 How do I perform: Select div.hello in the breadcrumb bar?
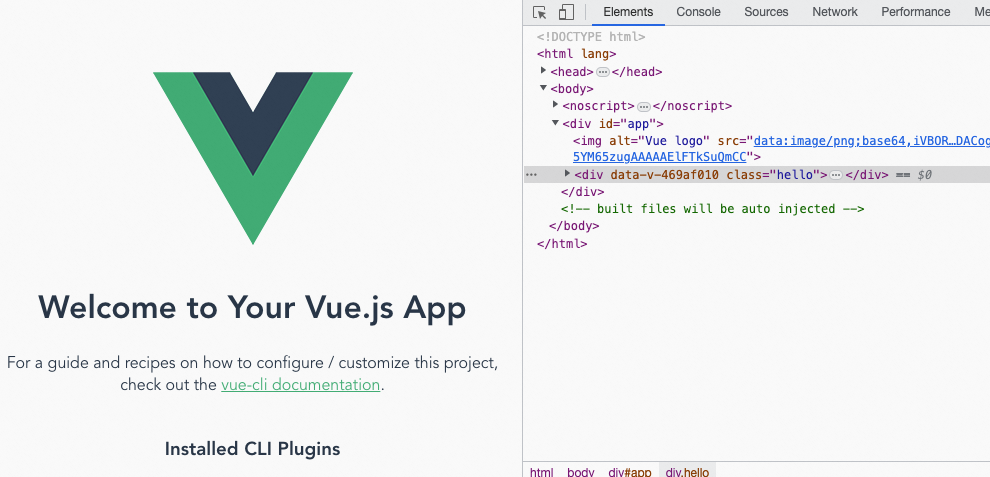(687, 472)
